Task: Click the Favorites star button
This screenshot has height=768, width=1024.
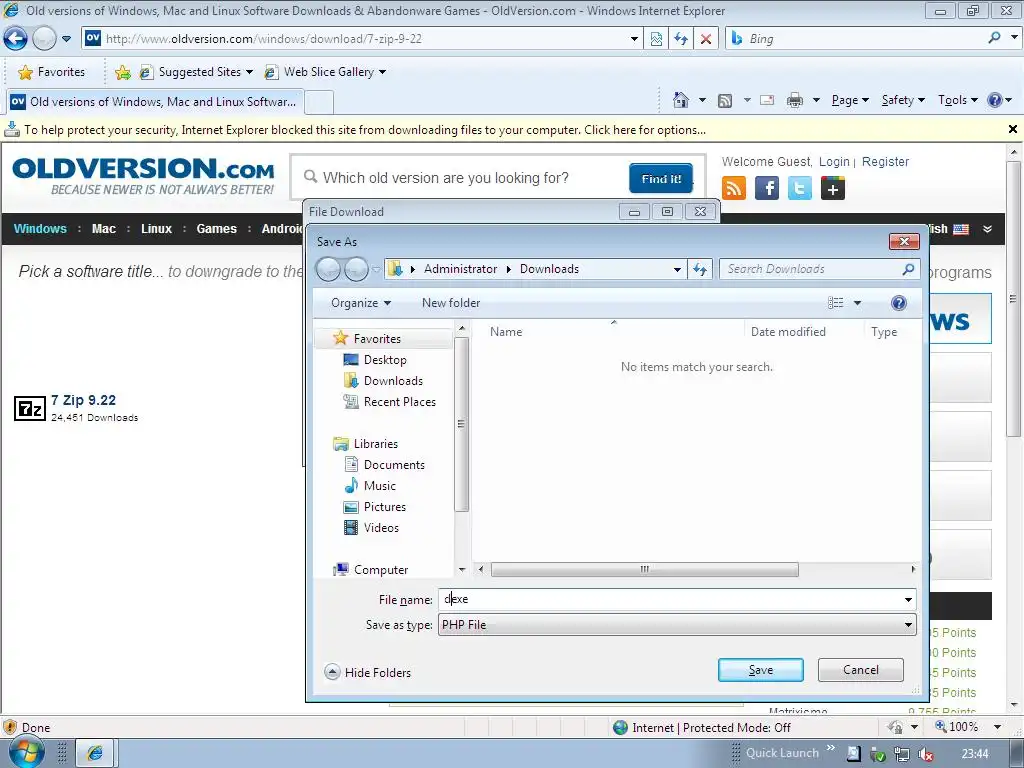Action: [x=52, y=72]
